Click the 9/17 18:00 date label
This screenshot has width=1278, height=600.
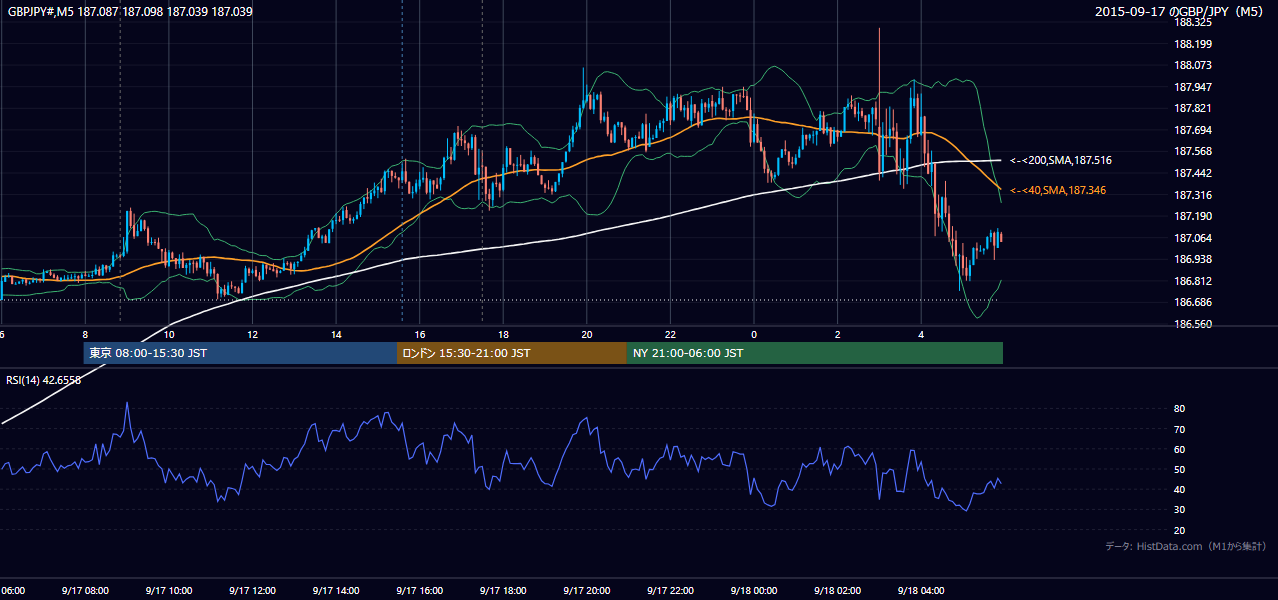click(503, 591)
